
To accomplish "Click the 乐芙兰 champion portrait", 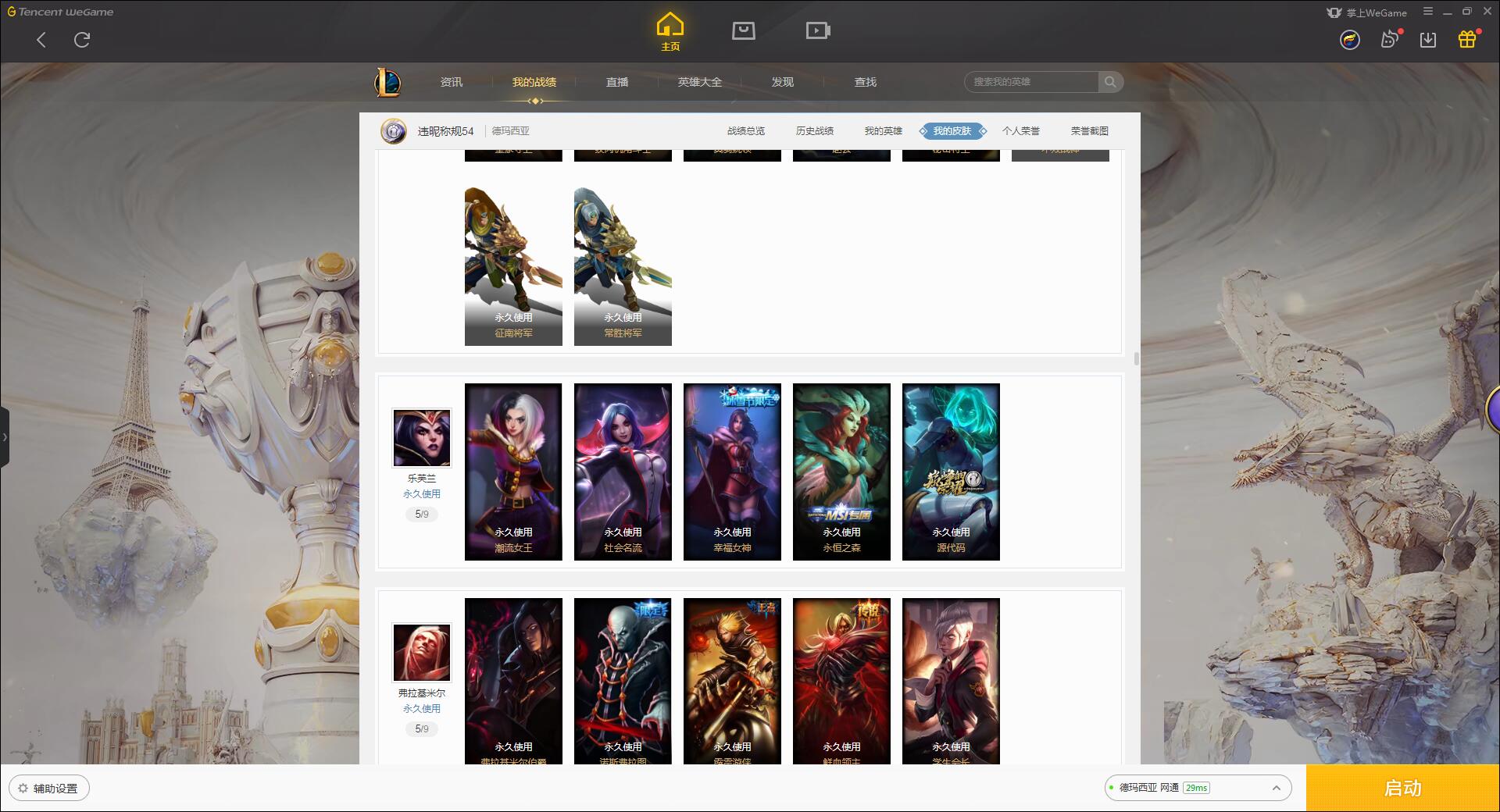I will [422, 438].
